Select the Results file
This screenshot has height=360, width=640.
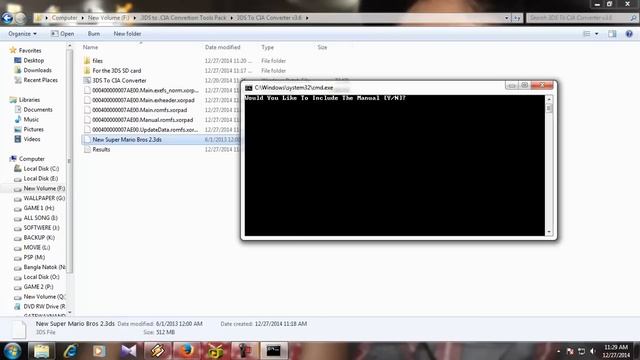point(101,149)
